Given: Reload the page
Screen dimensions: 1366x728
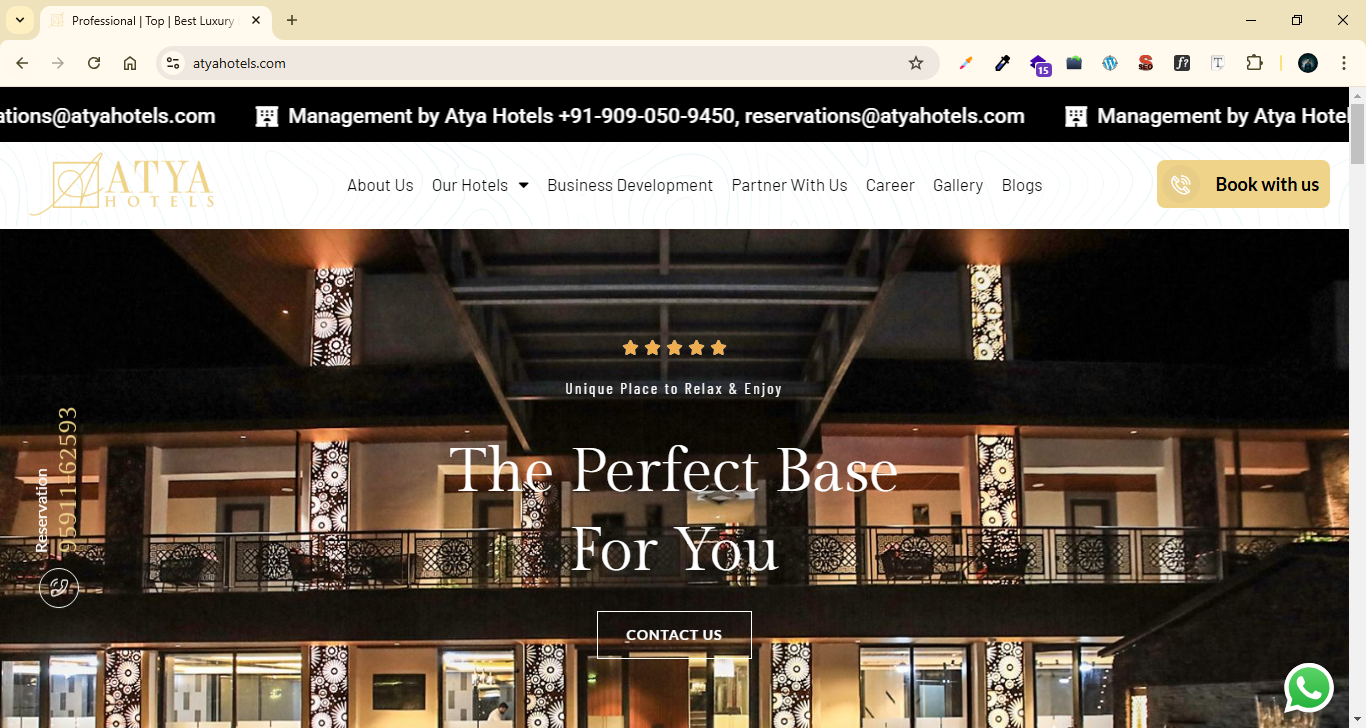Looking at the screenshot, I should click(x=94, y=63).
